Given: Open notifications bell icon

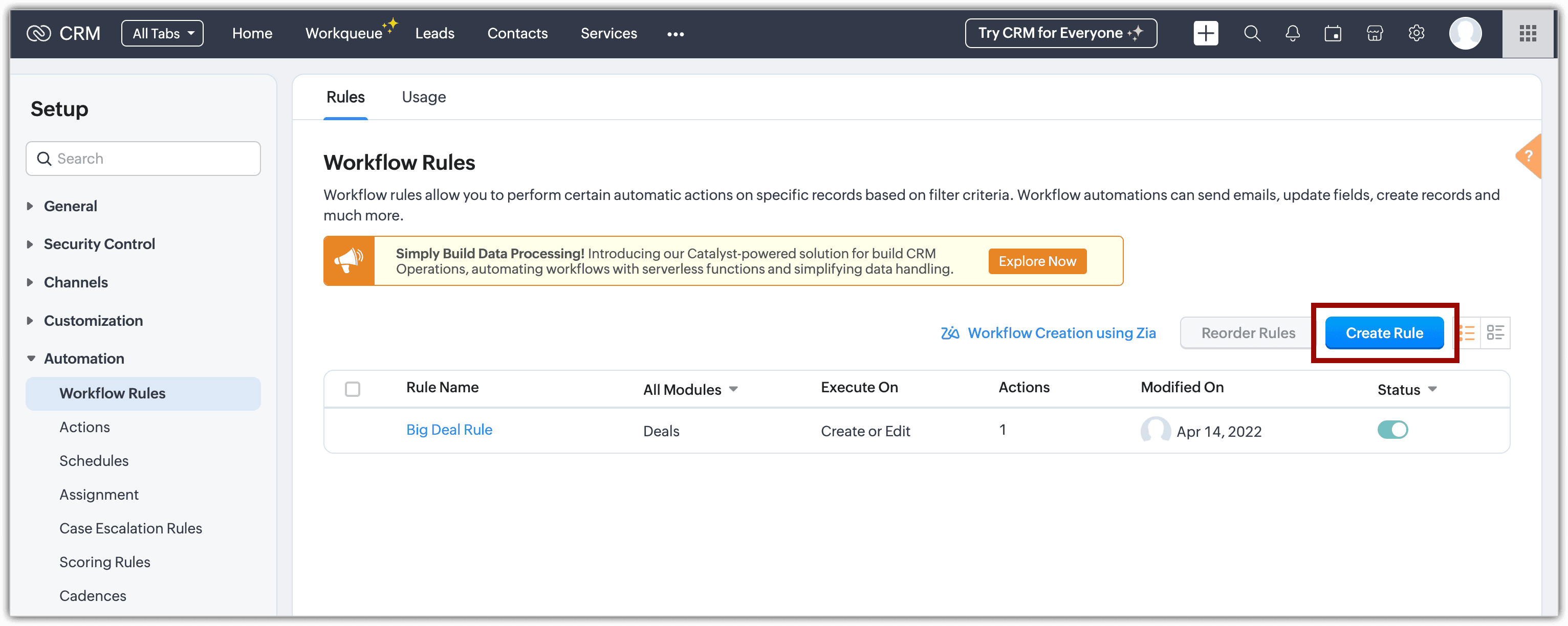Looking at the screenshot, I should [1292, 33].
